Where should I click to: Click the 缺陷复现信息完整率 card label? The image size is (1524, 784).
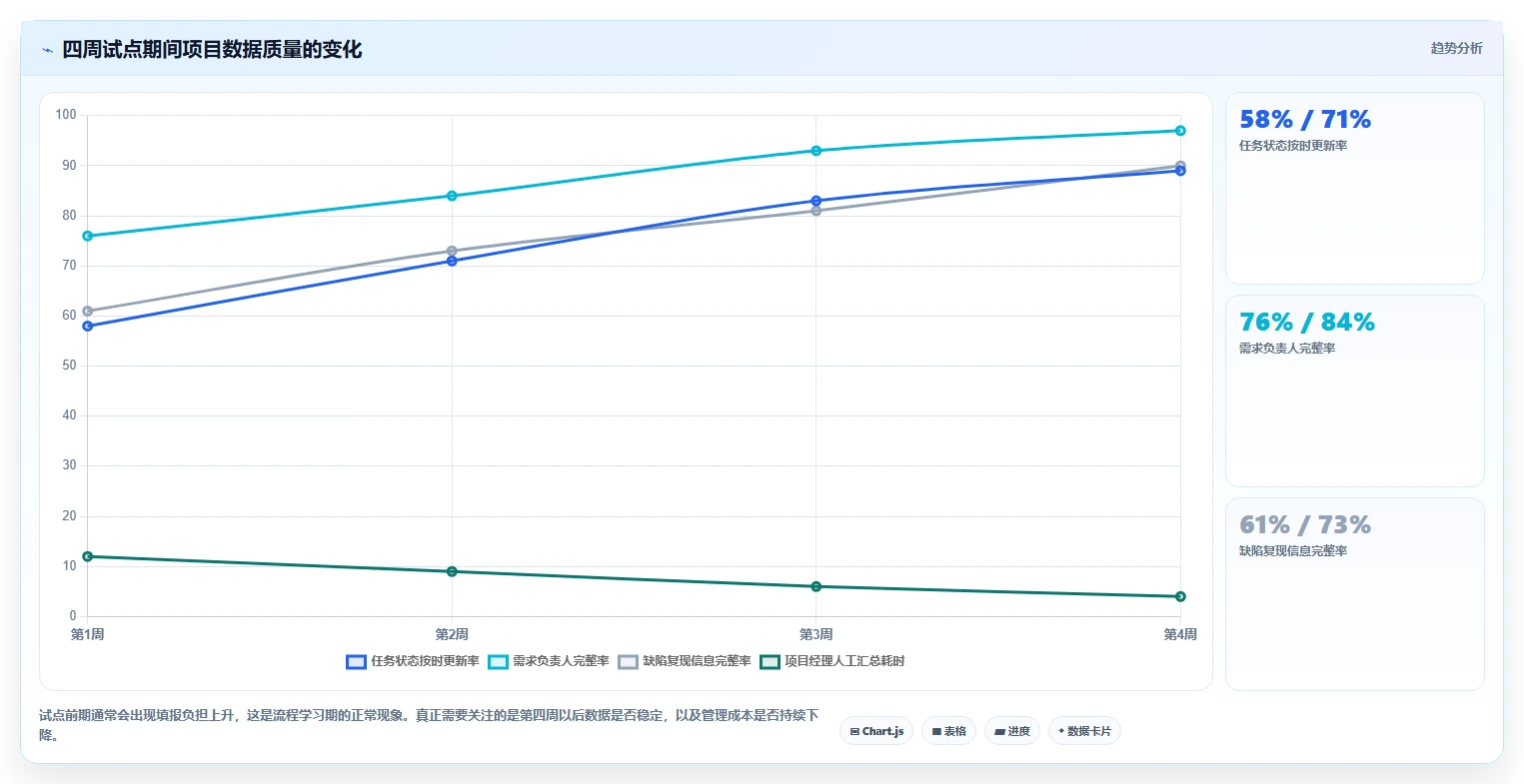[1293, 551]
